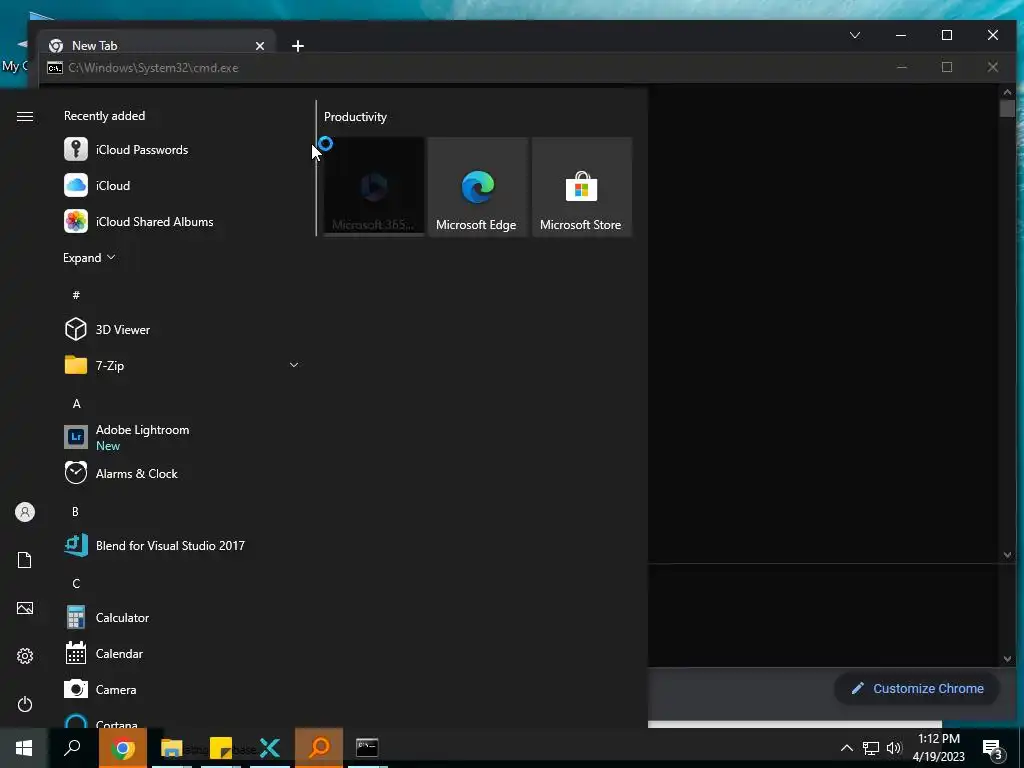The image size is (1024, 768).
Task: Open Alarms & Clock
Action: 182,473
